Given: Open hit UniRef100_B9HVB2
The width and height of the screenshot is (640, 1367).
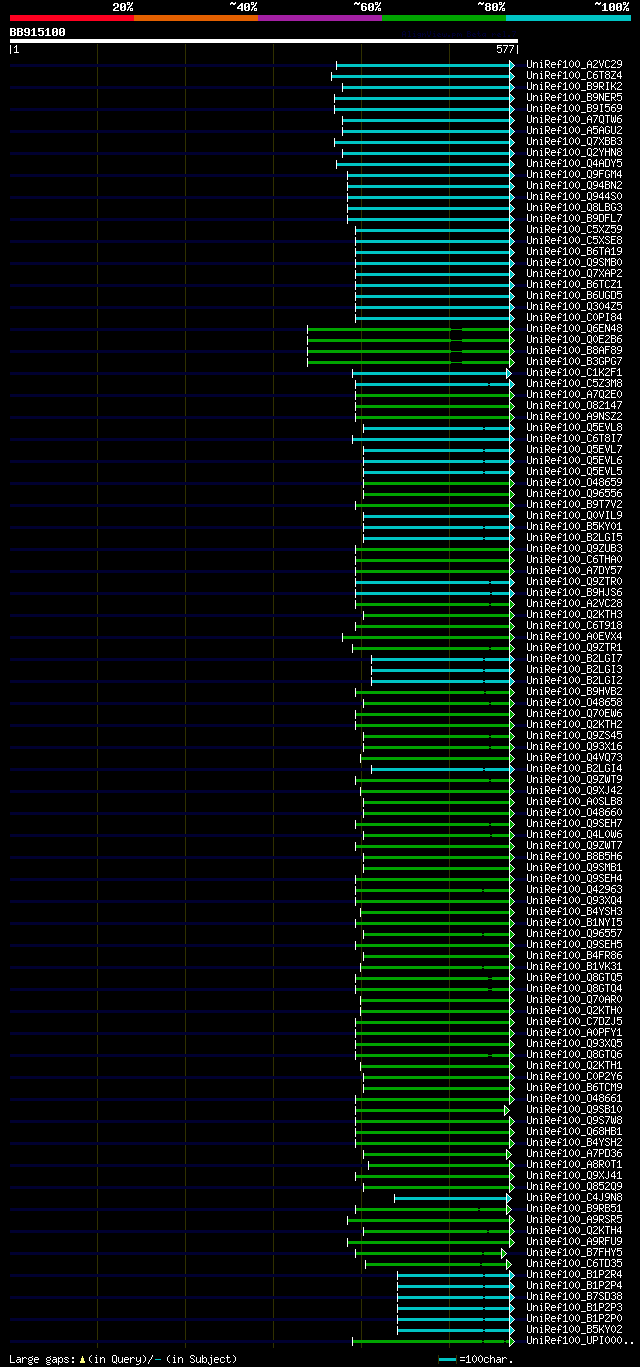Looking at the screenshot, I should (574, 691).
